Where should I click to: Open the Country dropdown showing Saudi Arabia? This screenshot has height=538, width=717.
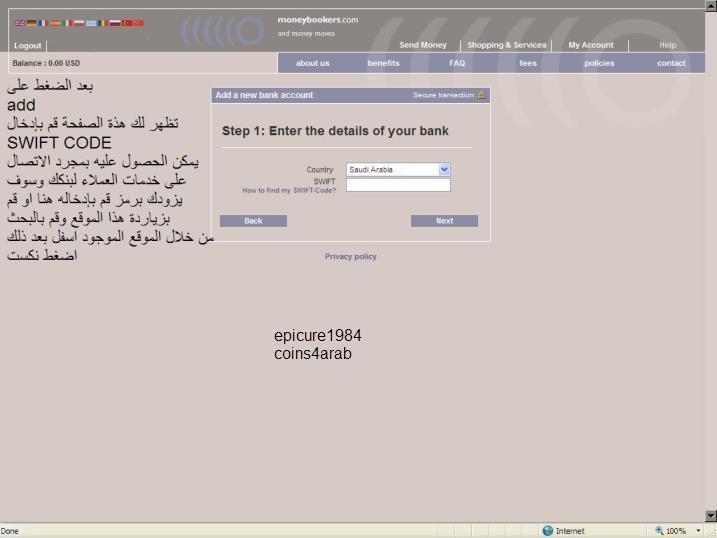(398, 170)
